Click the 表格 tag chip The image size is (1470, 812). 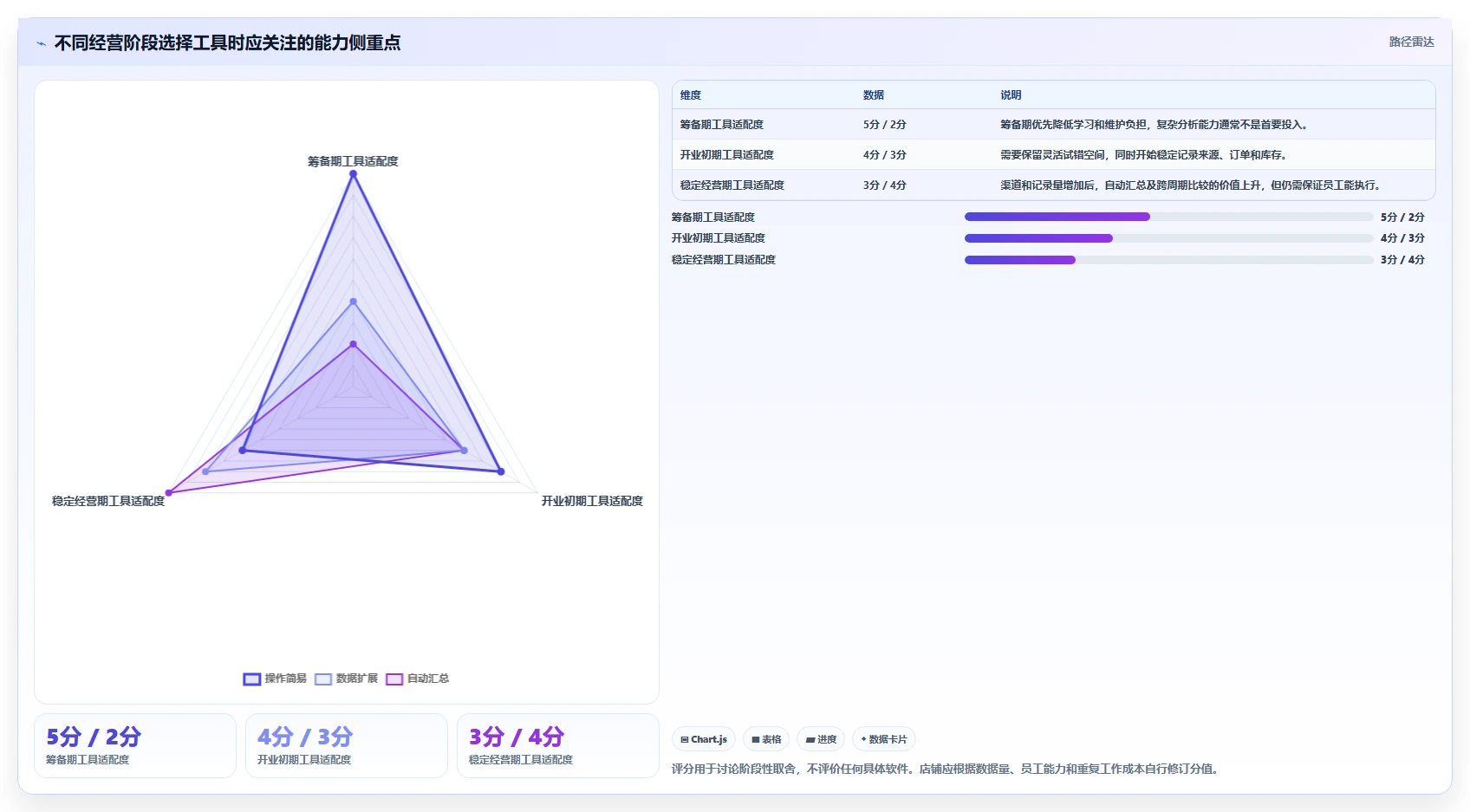(766, 739)
